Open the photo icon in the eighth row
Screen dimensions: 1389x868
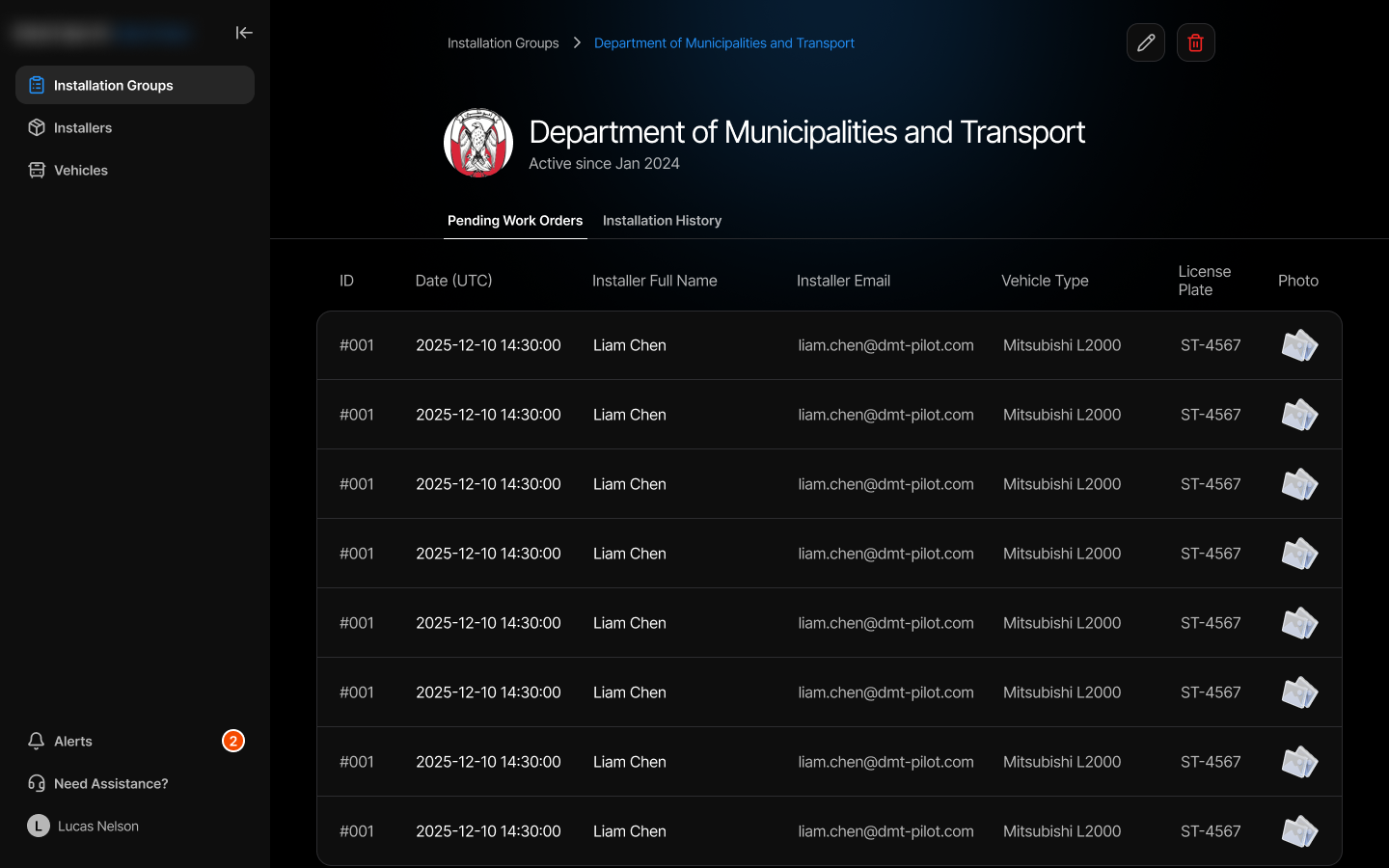pos(1299,831)
